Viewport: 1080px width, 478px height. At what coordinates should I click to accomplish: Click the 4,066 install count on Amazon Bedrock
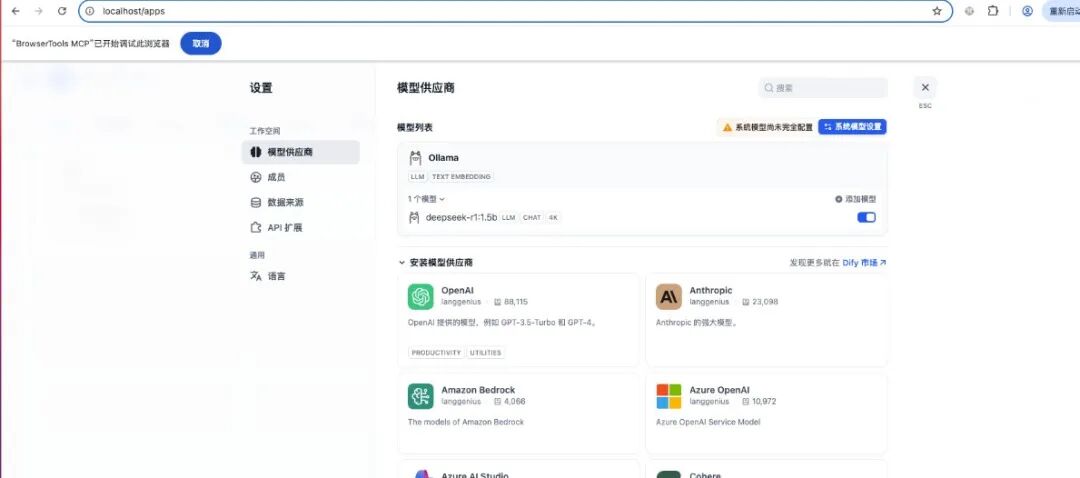[x=509, y=402]
